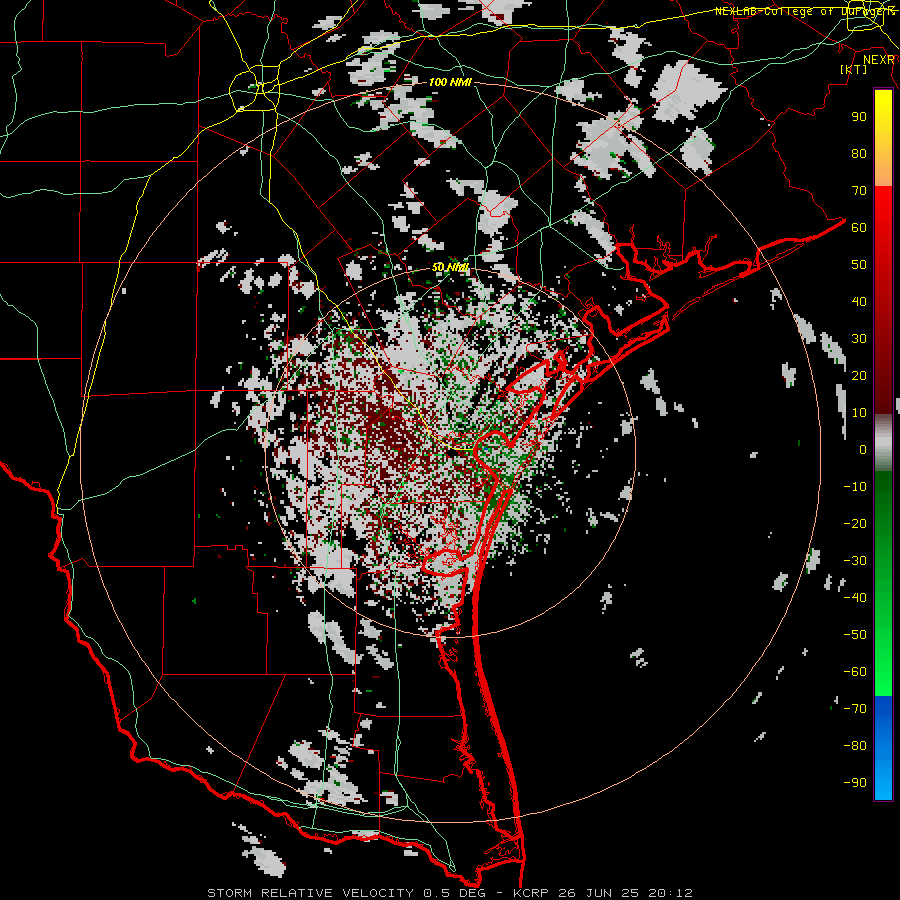900x900 pixels.
Task: Click the "90" scale value
Action: pyautogui.click(x=859, y=117)
